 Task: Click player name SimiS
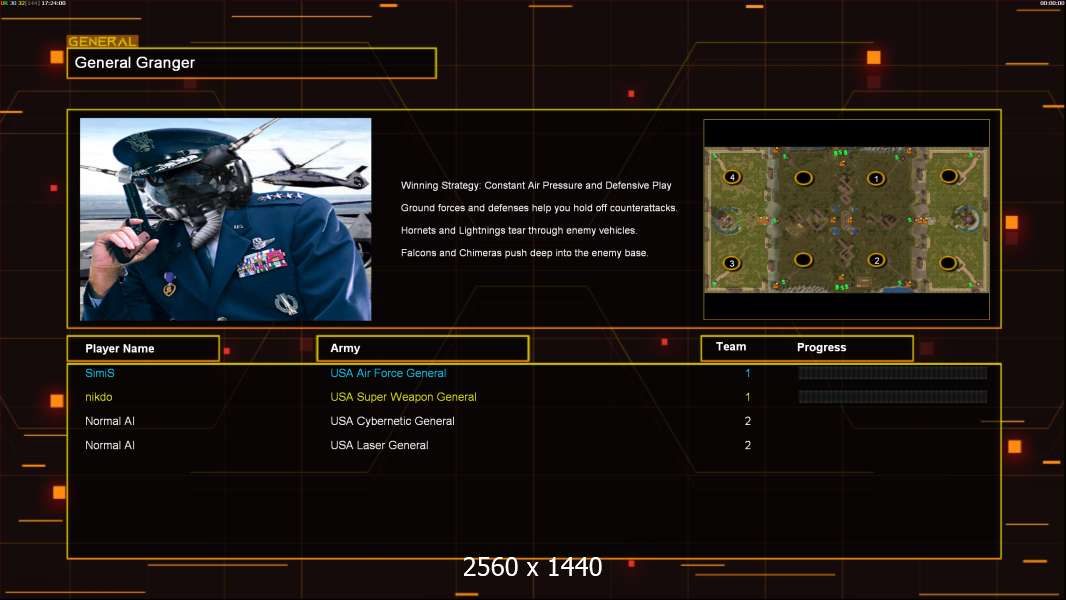[100, 373]
